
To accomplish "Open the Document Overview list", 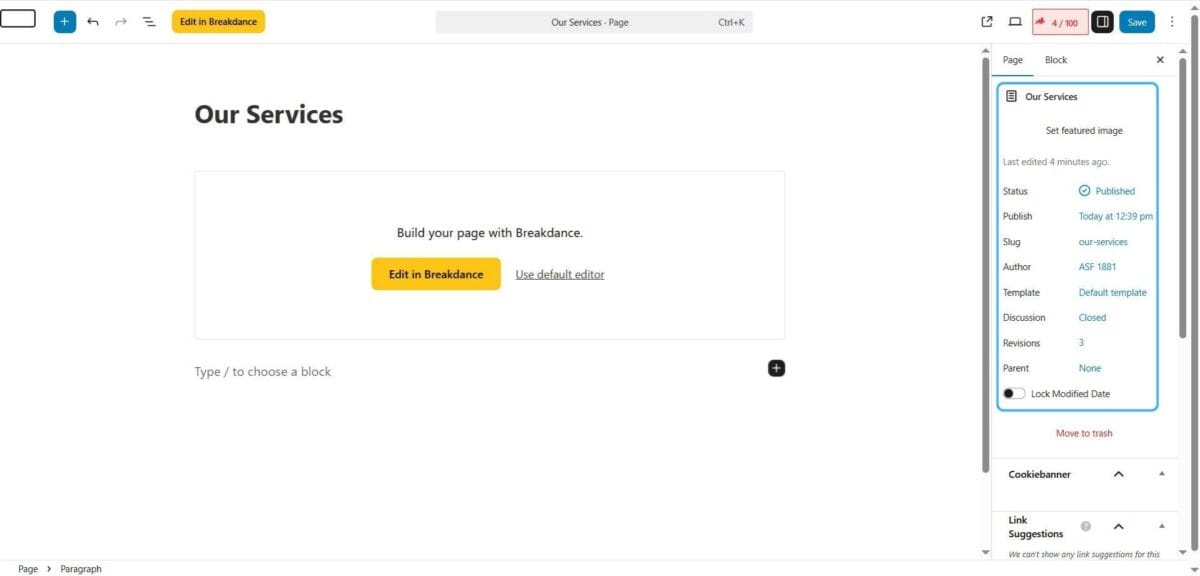I will point(148,21).
